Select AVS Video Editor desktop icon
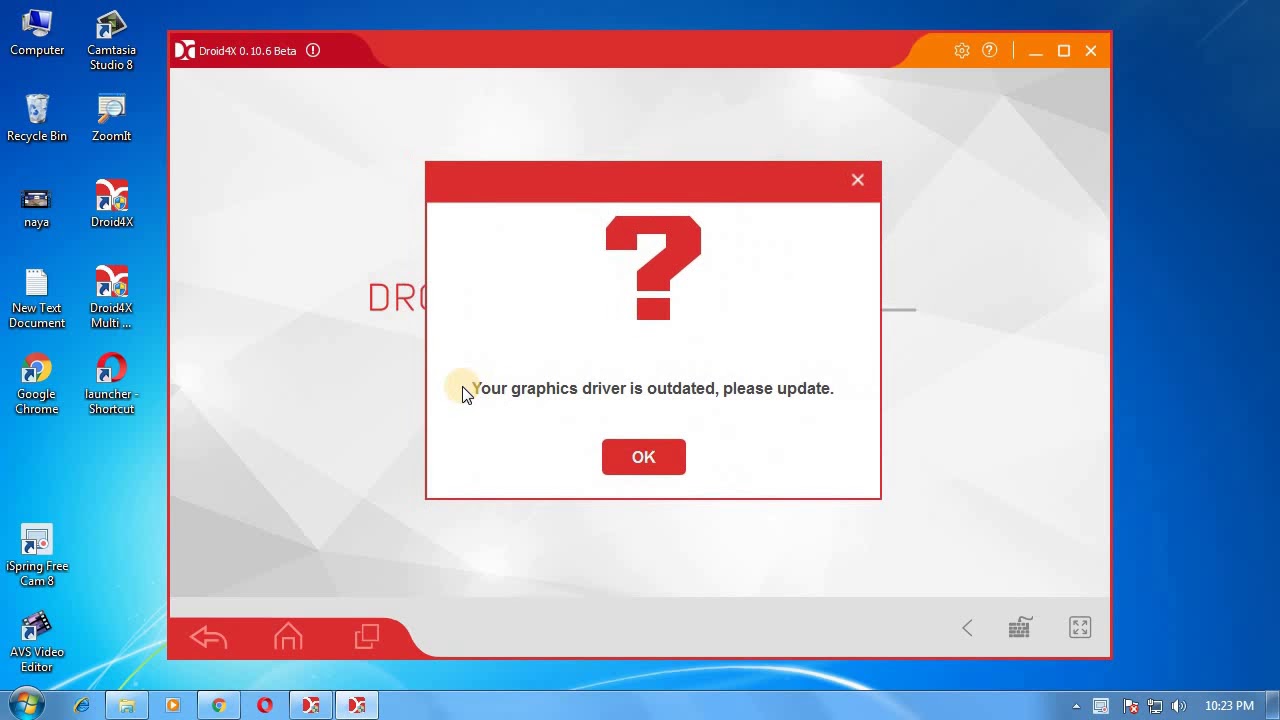Screen dimensions: 1280x720 click(37, 642)
